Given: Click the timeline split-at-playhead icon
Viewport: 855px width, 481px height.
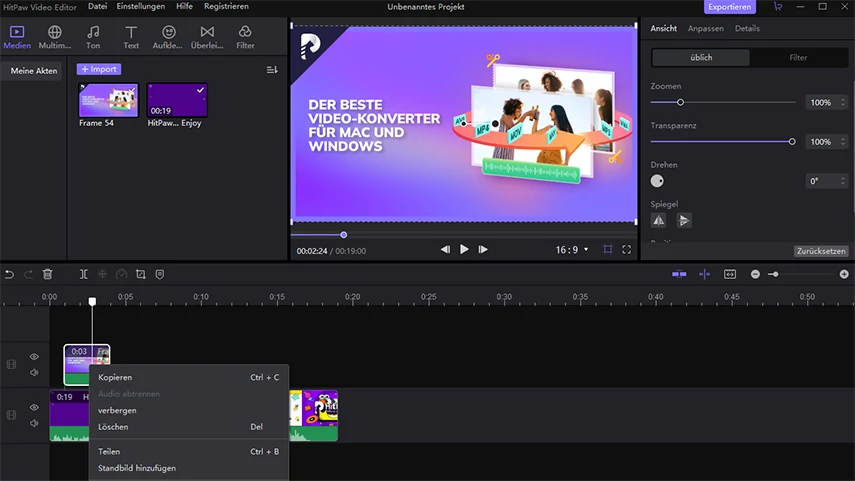Looking at the screenshot, I should click(705, 274).
